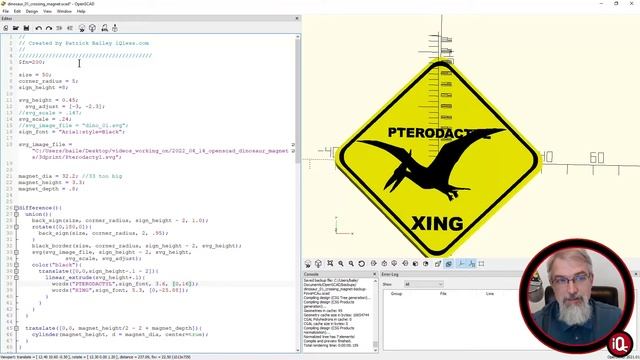The width and height of the screenshot is (640, 360).
Task: Click the line defining corner_radius
Action: click(x=48, y=81)
